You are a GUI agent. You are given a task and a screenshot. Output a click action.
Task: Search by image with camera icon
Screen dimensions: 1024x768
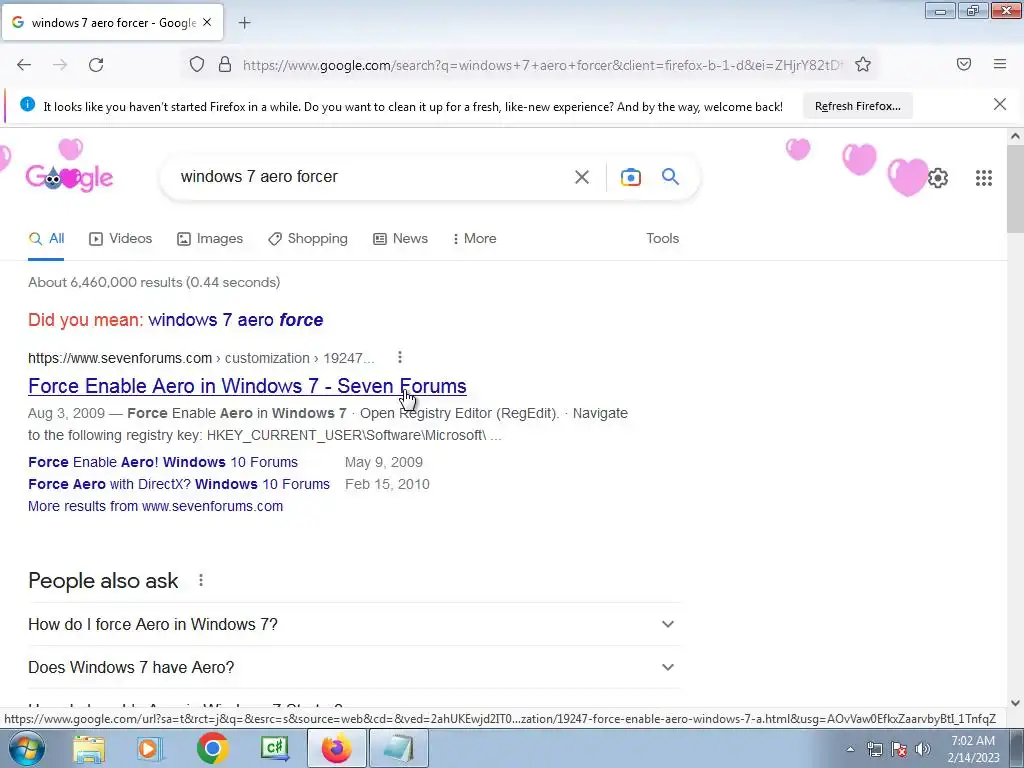(x=630, y=177)
